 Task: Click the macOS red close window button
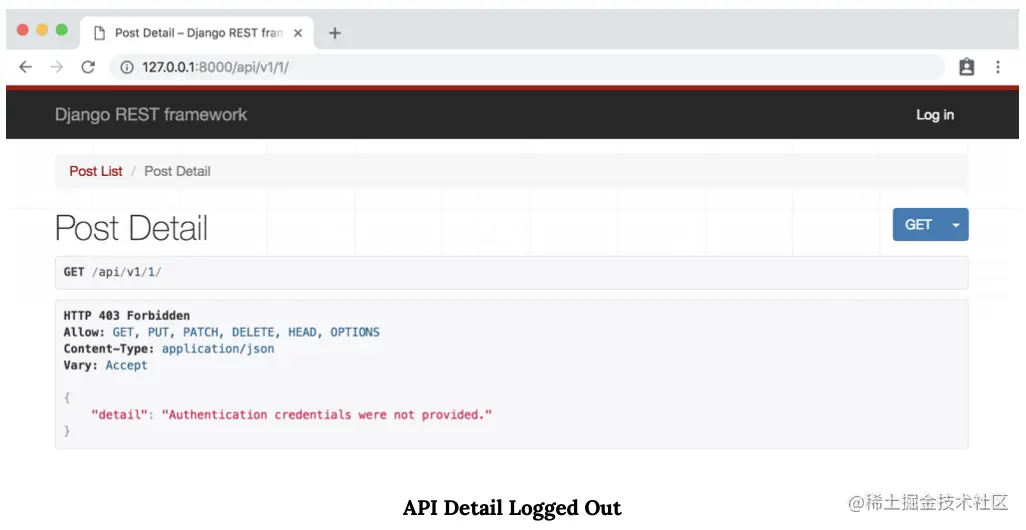click(23, 29)
